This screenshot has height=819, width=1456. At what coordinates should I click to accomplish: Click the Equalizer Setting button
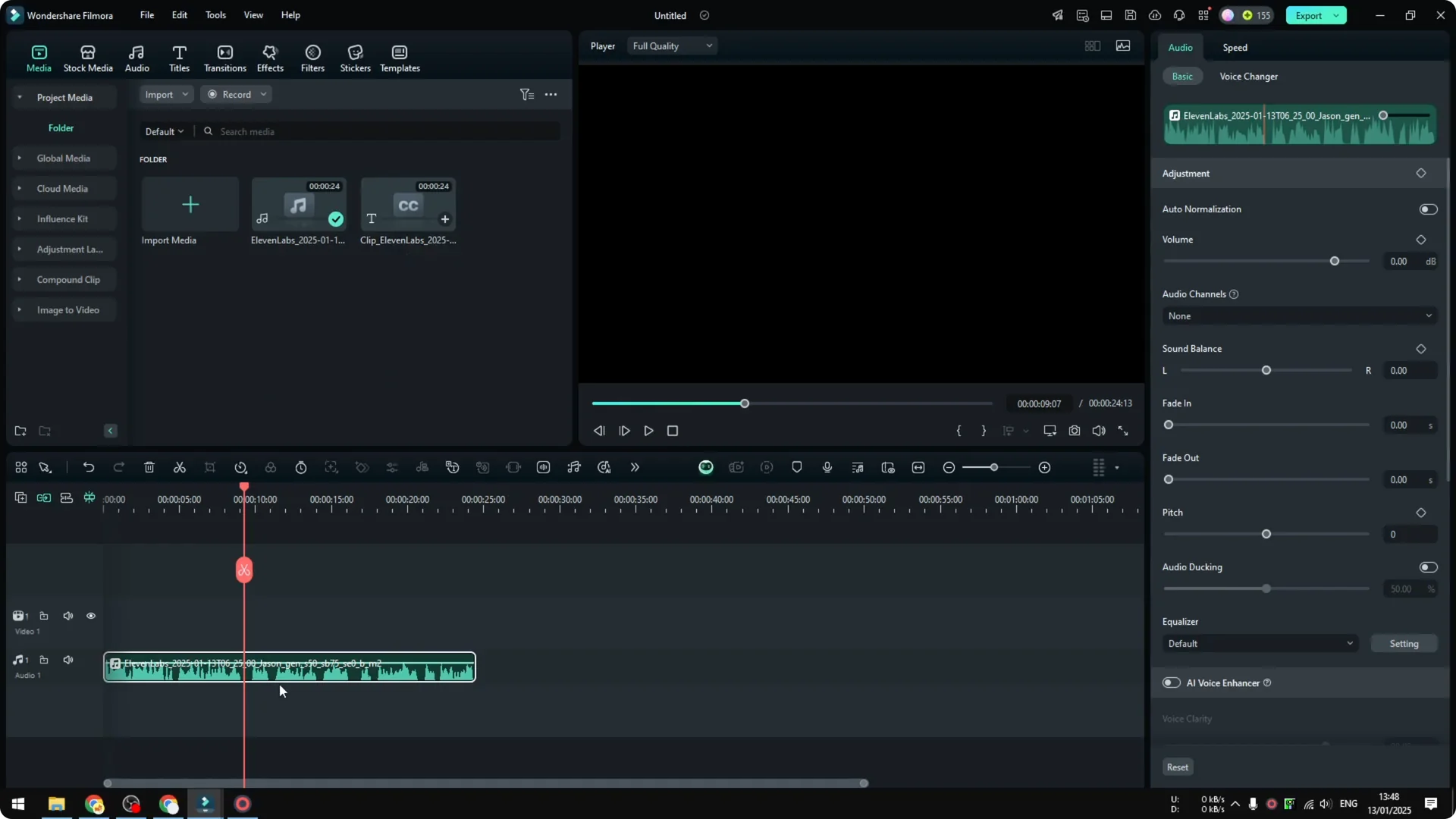[1404, 644]
